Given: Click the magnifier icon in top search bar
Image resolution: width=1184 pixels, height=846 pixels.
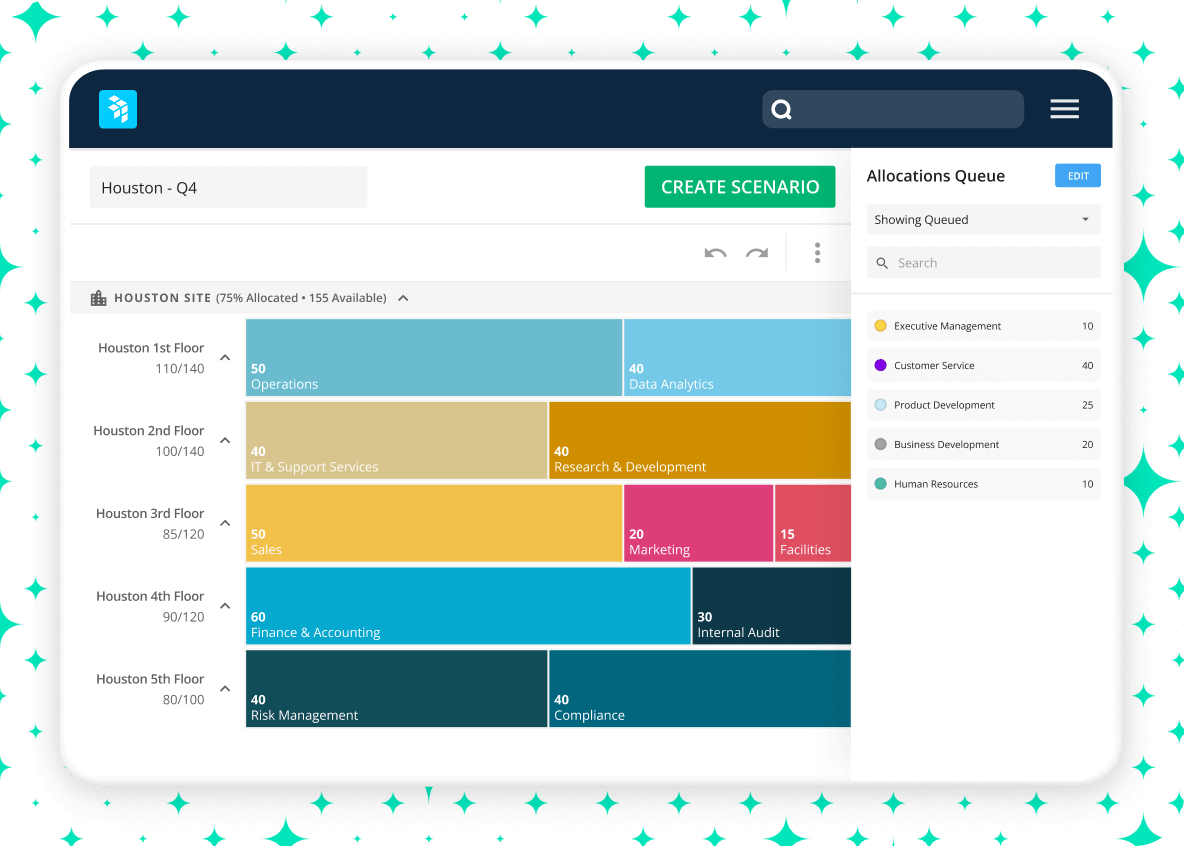Looking at the screenshot, I should point(782,110).
